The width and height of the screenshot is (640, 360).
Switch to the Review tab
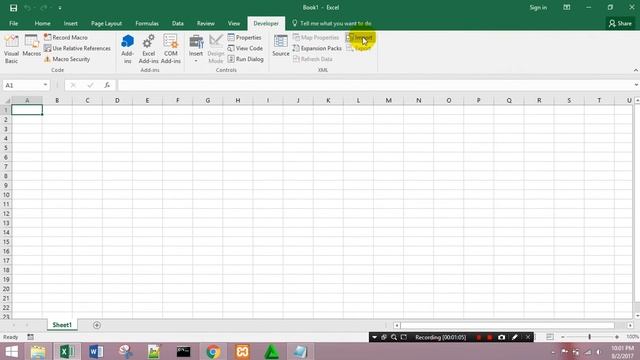206,23
